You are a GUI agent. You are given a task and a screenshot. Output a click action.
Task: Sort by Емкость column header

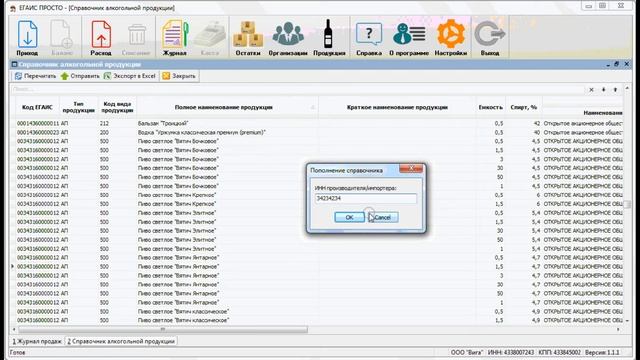coord(491,107)
